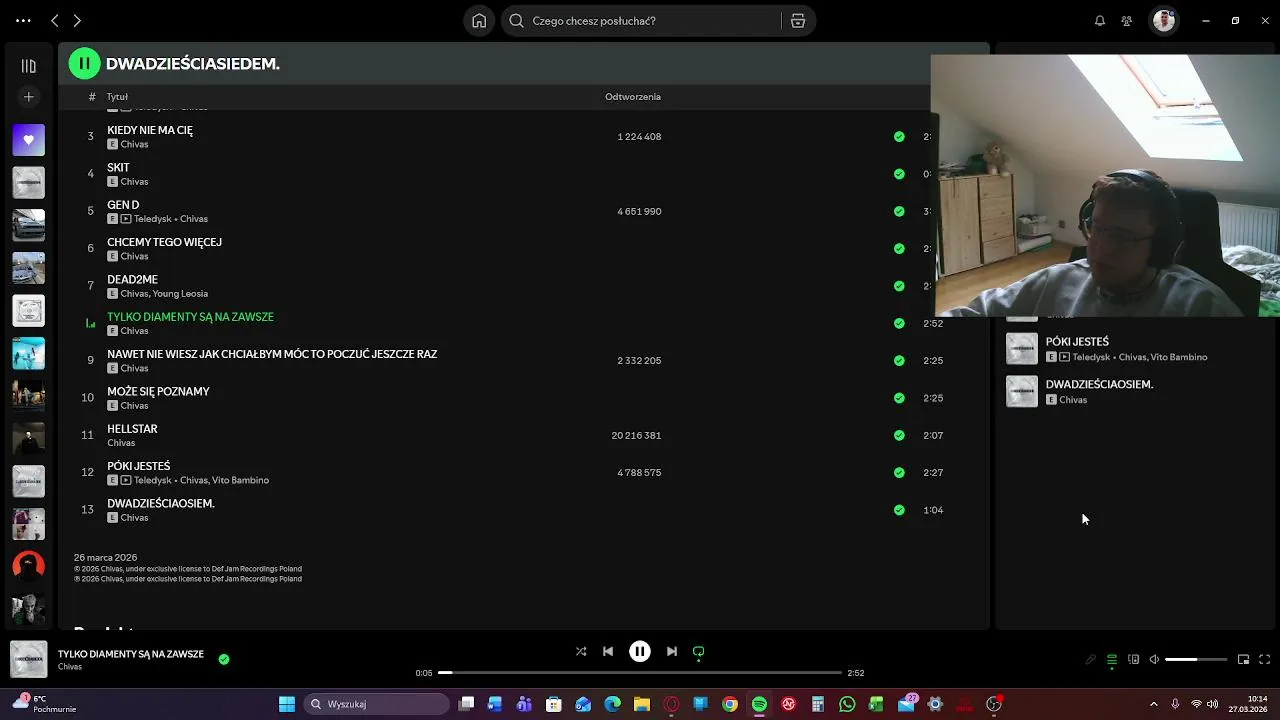Go forward with the right arrow
This screenshot has width=1280, height=720.
pyautogui.click(x=77, y=20)
